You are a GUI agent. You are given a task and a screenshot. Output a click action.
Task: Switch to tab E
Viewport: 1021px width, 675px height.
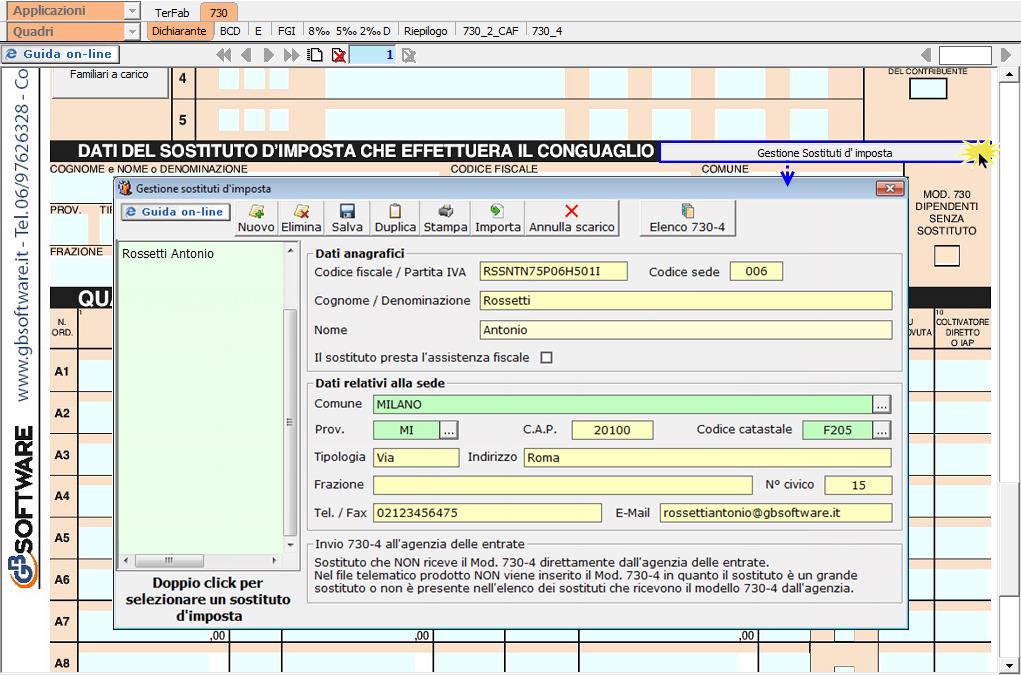259,31
